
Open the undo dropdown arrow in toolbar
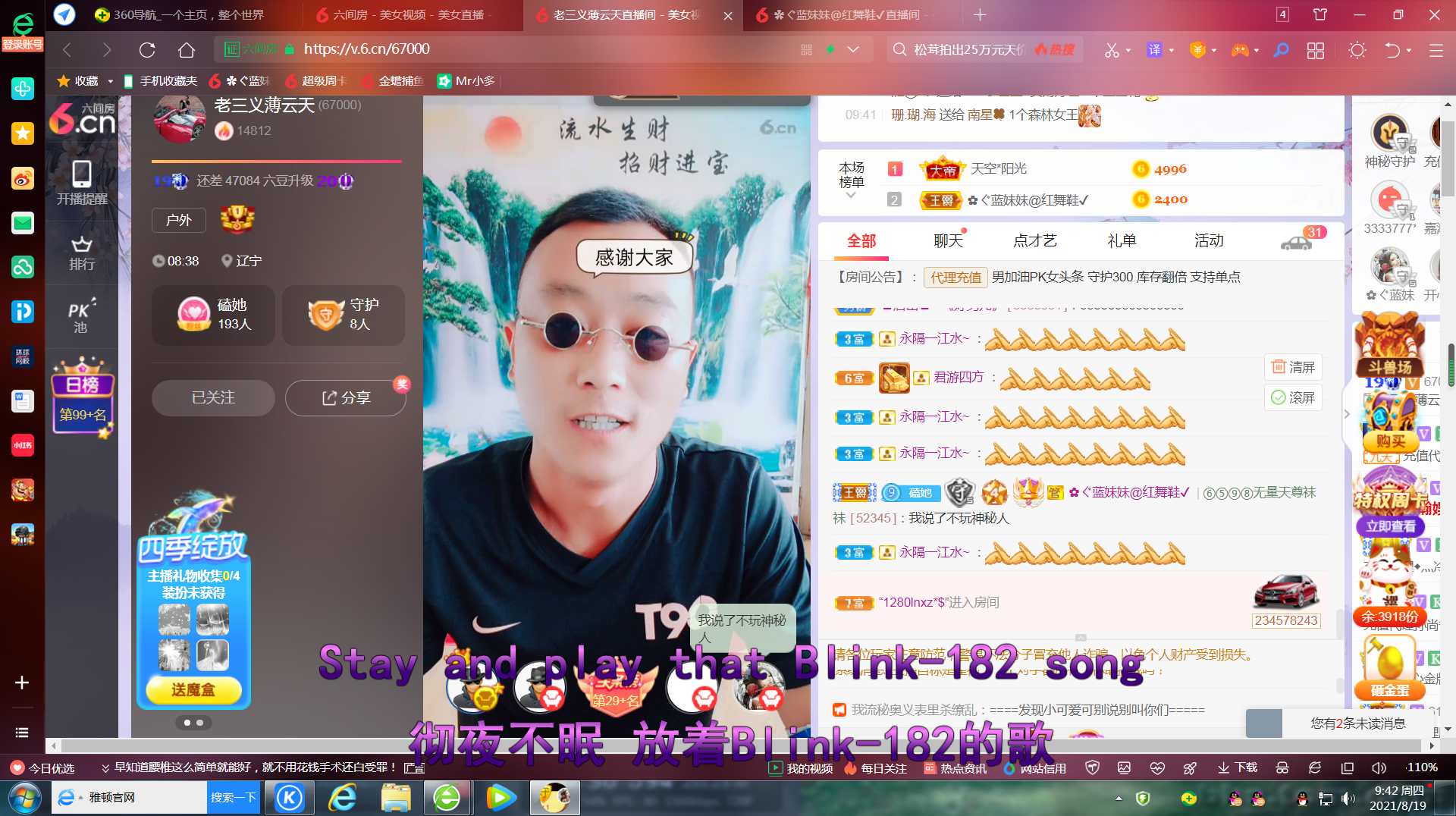pyautogui.click(x=1408, y=50)
